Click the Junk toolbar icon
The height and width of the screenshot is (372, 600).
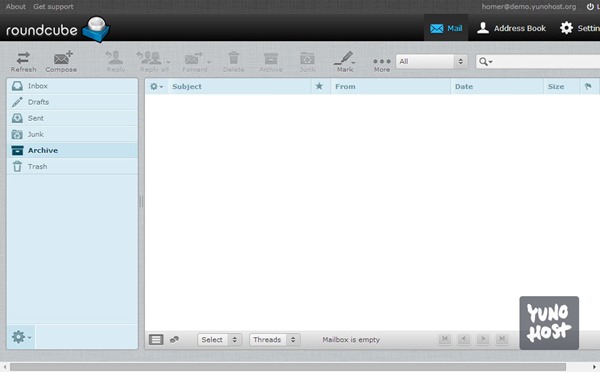[x=307, y=62]
